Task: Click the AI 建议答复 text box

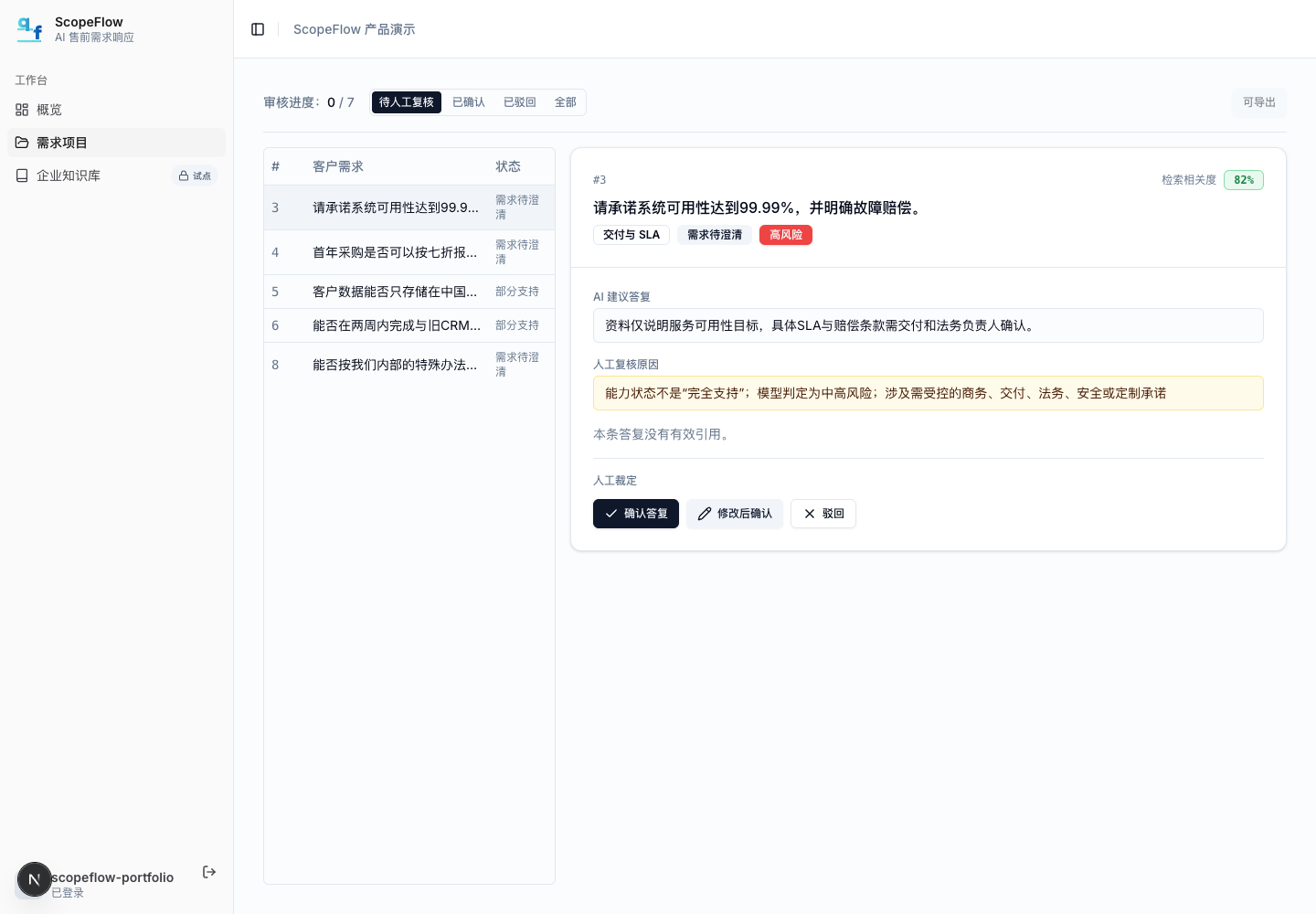Action: 929,325
